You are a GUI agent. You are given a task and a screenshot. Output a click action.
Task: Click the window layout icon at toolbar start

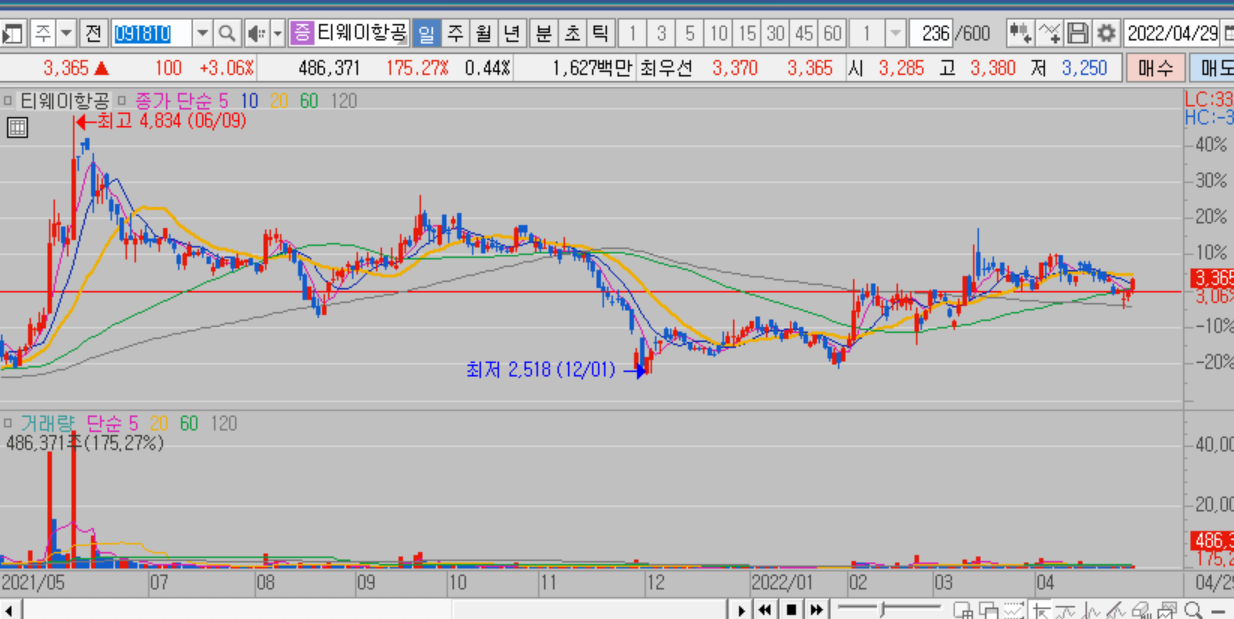pos(12,33)
